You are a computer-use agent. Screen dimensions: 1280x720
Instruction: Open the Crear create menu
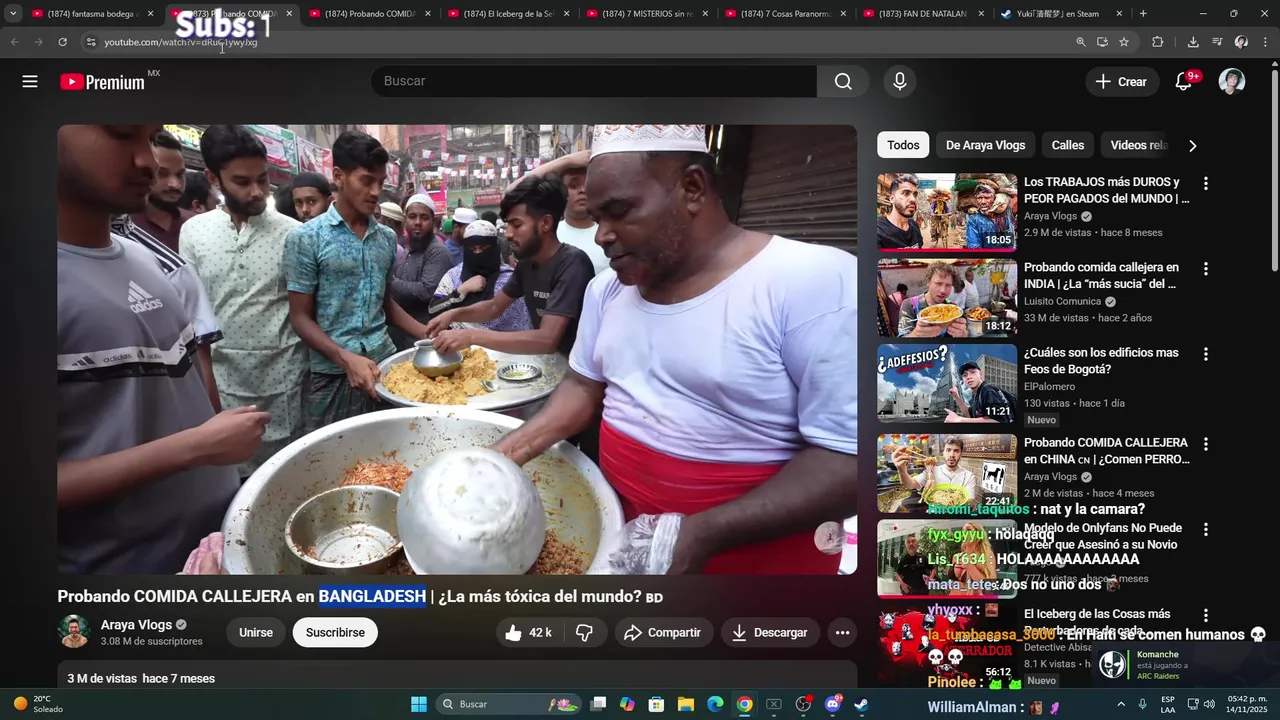pyautogui.click(x=1122, y=82)
